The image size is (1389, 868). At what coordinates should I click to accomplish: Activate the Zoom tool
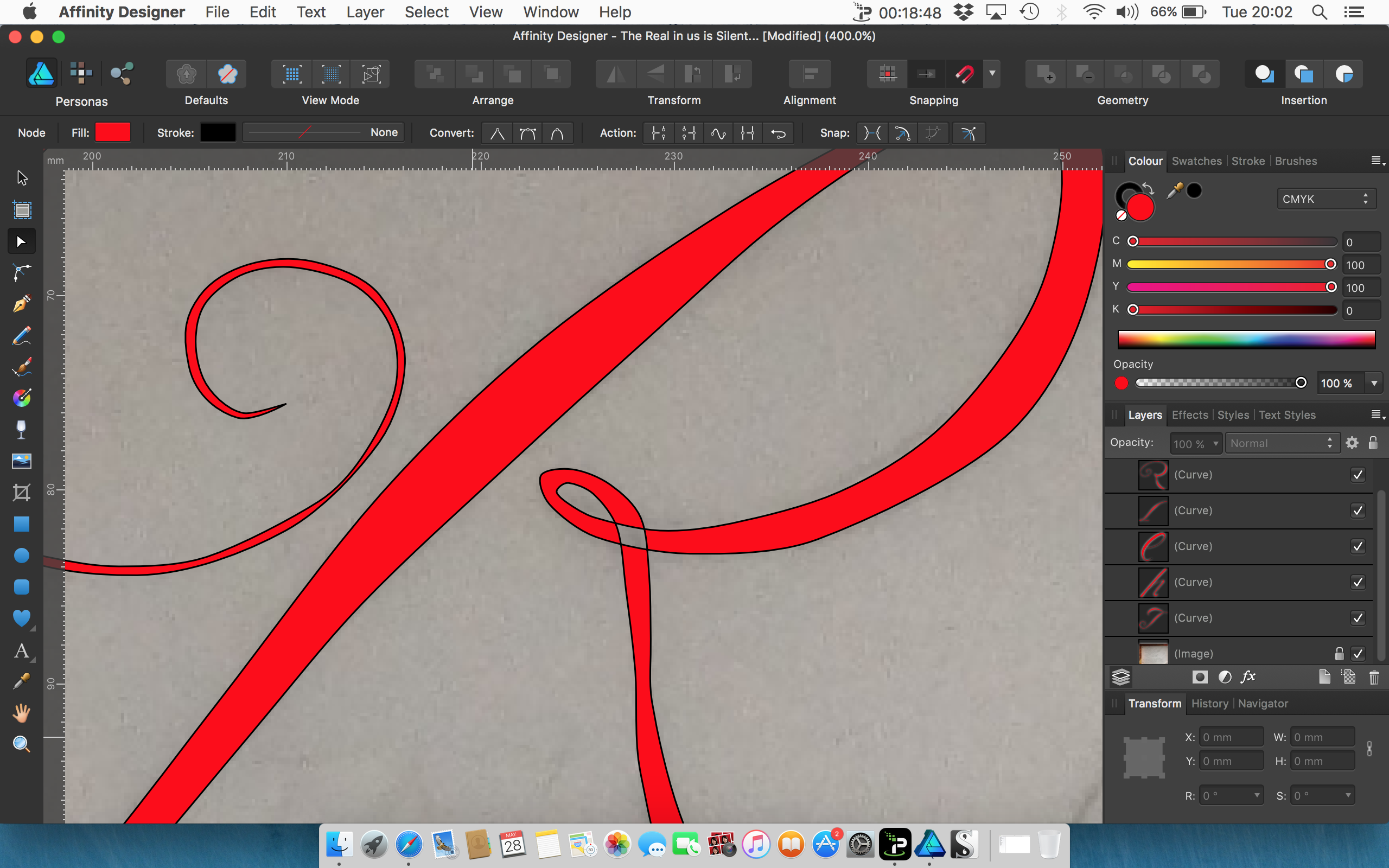click(21, 743)
